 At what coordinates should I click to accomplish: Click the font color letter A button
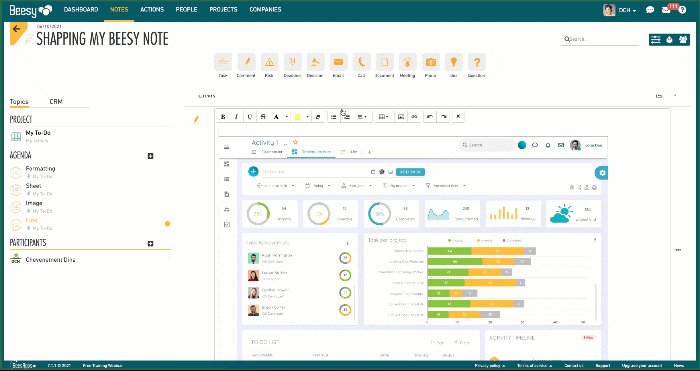coord(276,117)
